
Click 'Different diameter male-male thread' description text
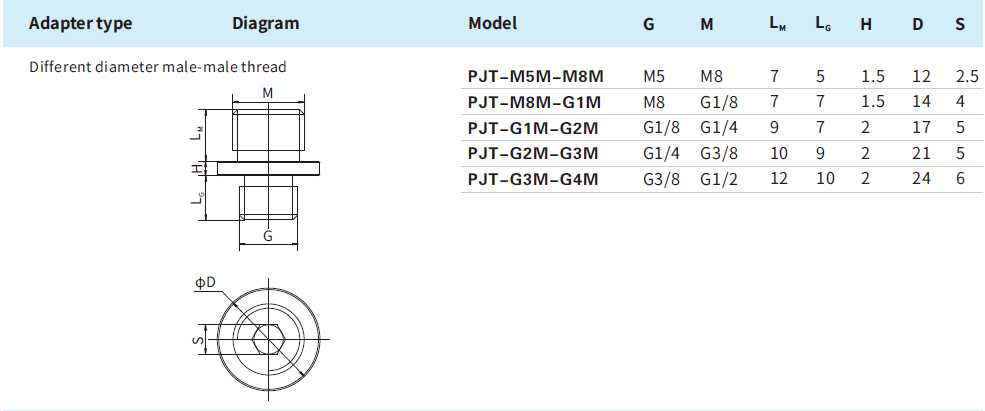[x=158, y=67]
